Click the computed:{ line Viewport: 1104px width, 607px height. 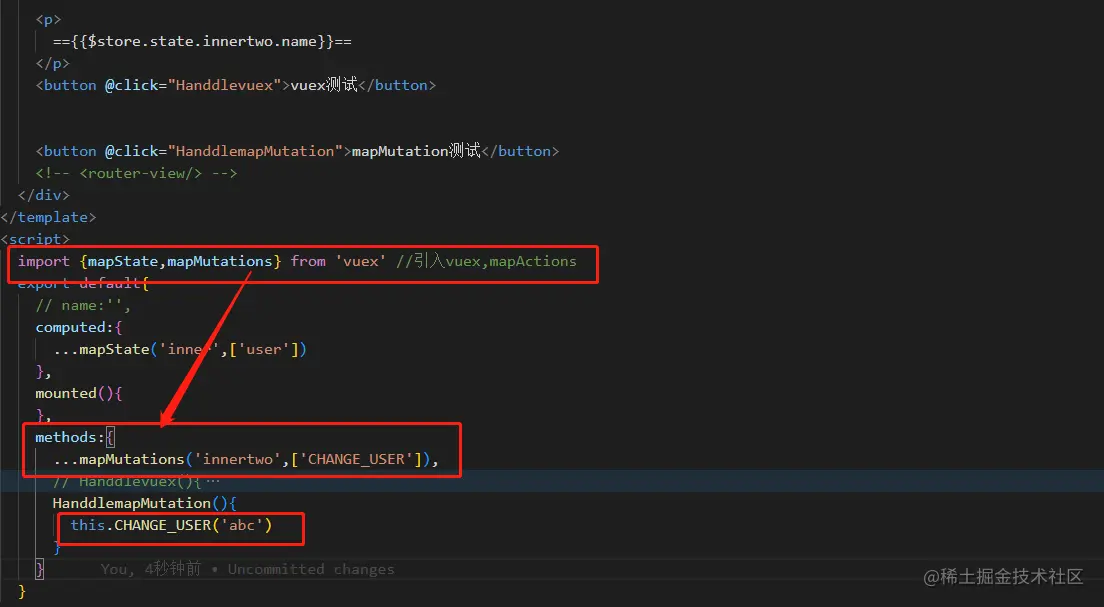79,327
